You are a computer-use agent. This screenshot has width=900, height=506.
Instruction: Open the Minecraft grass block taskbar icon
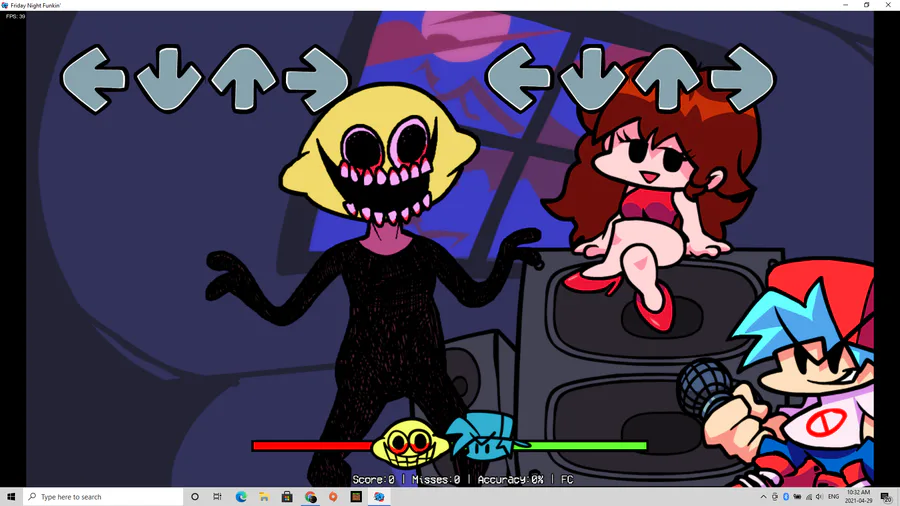[x=356, y=497]
